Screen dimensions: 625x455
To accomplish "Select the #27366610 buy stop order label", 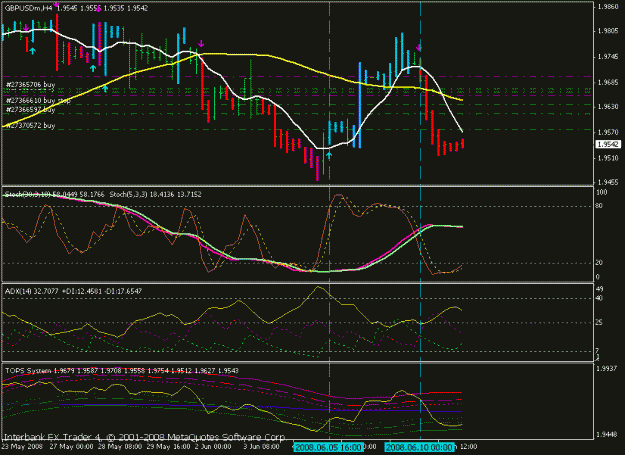I will click(38, 100).
